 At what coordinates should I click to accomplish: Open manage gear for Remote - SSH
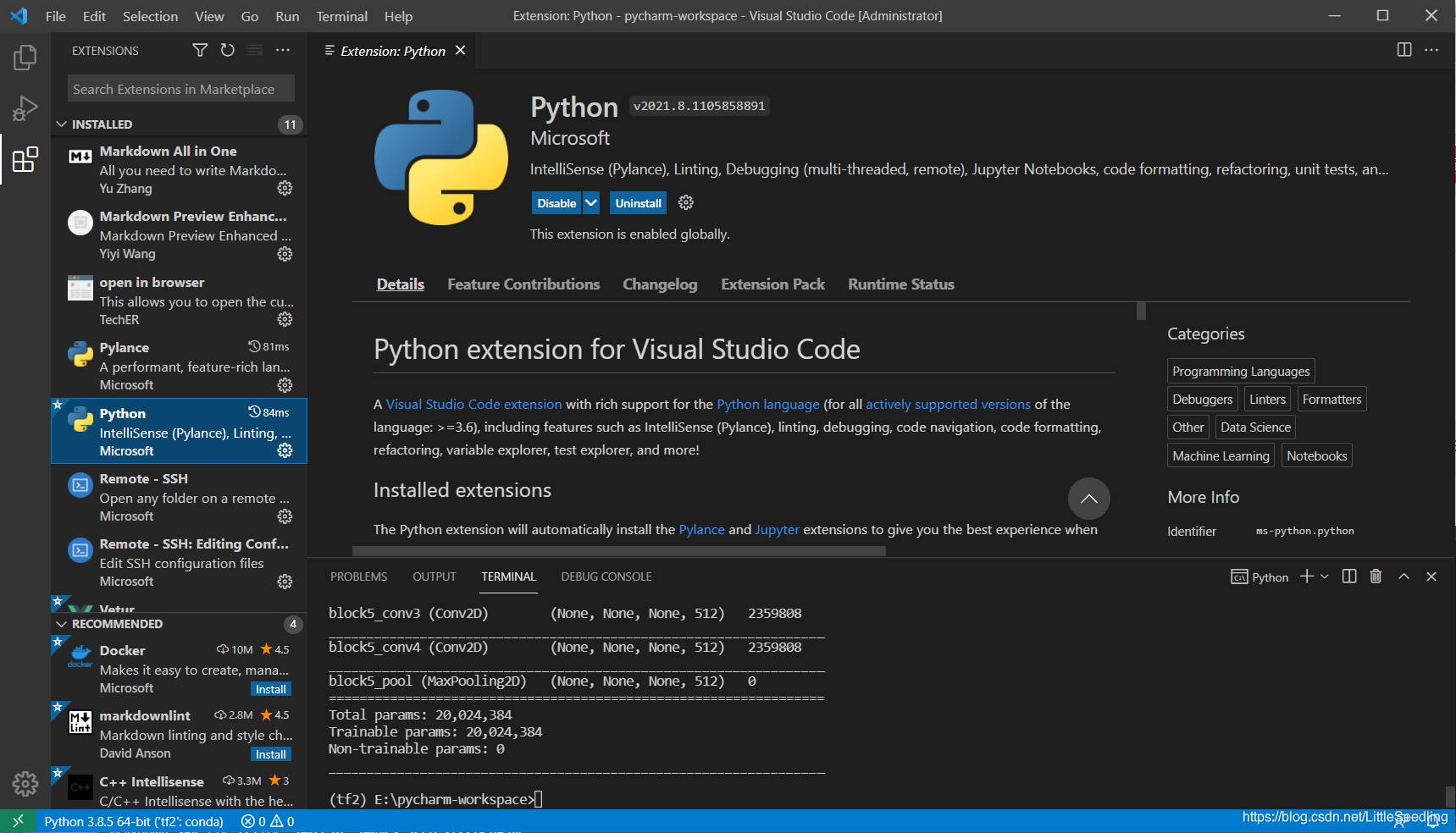[285, 516]
